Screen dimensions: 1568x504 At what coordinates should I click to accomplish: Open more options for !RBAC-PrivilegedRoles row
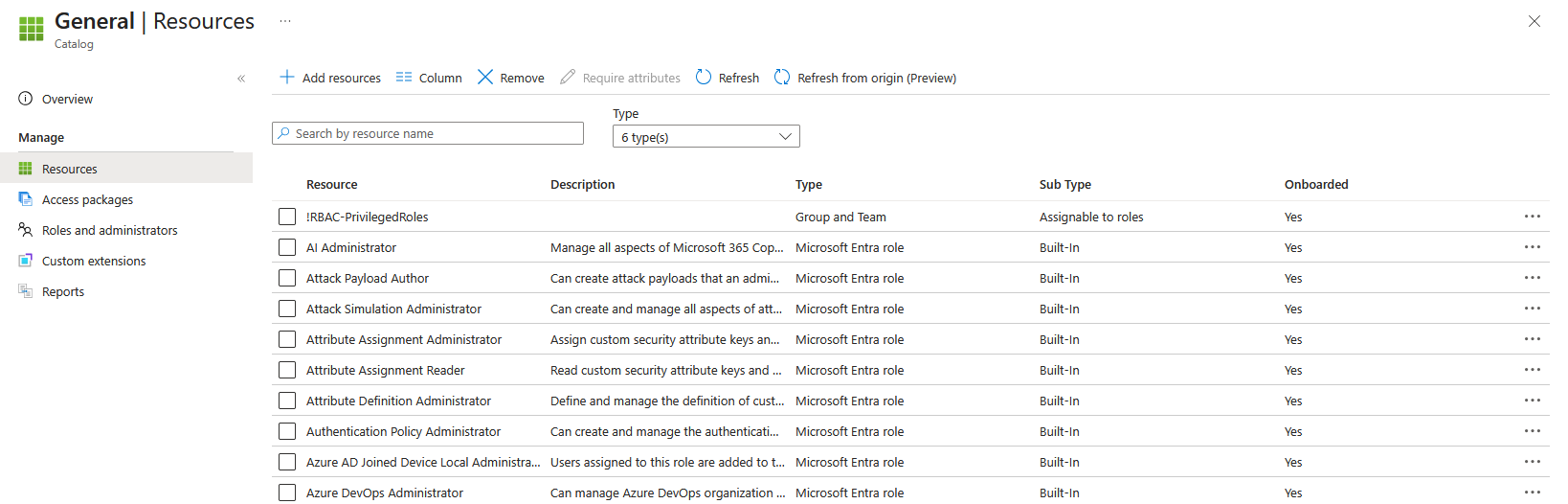1532,217
